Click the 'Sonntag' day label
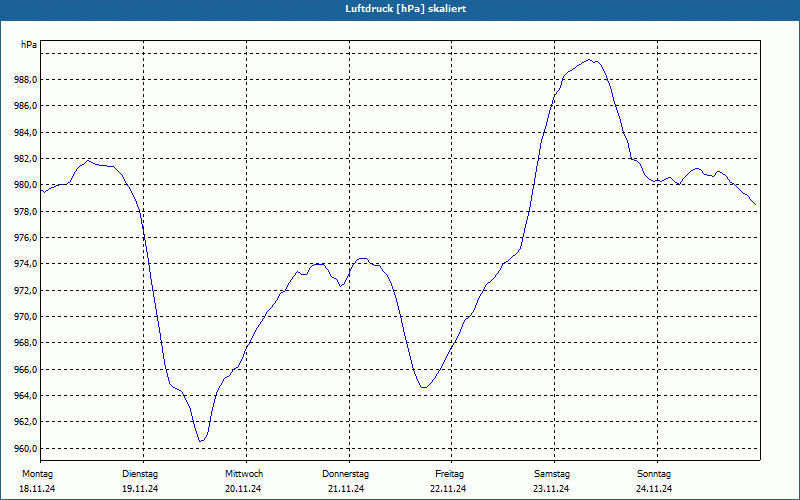Image resolution: width=800 pixels, height=500 pixels. pos(654,474)
